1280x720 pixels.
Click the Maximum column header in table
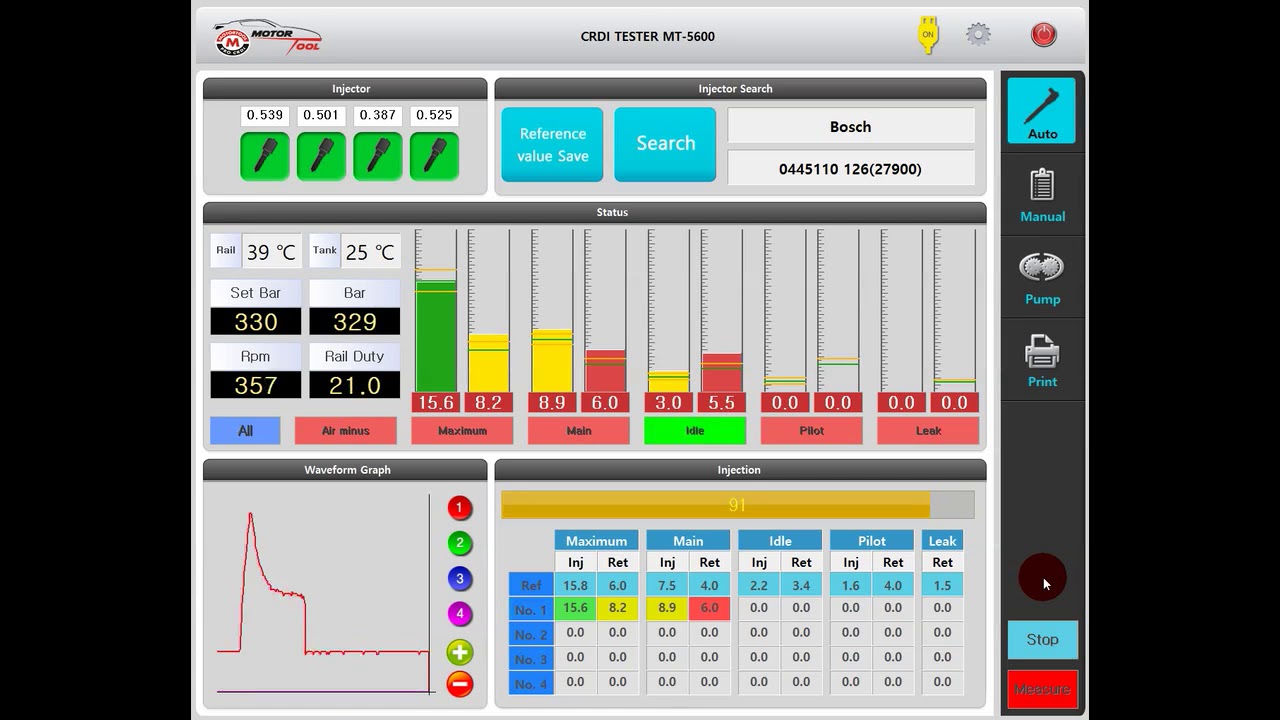point(596,540)
